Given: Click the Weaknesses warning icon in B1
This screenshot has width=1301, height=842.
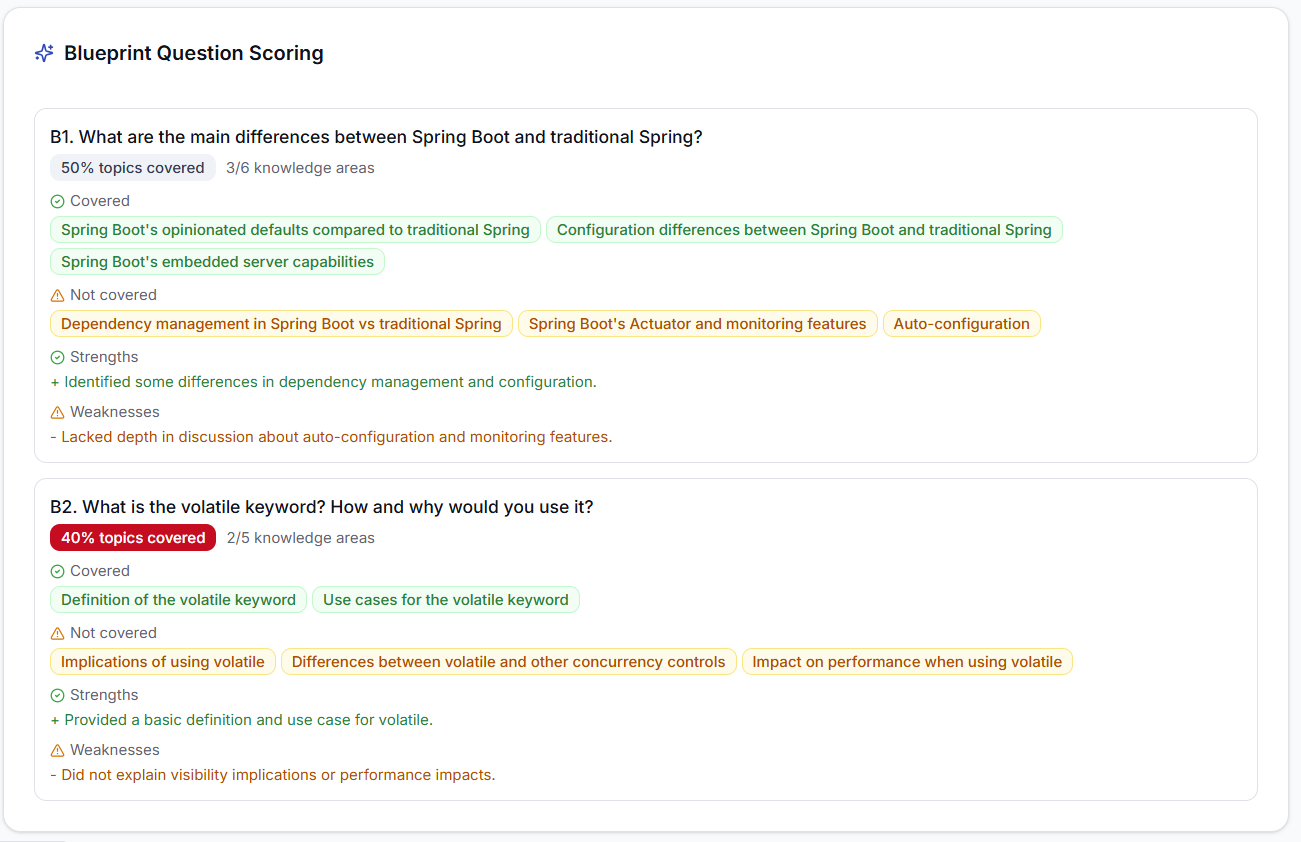Looking at the screenshot, I should [x=57, y=411].
